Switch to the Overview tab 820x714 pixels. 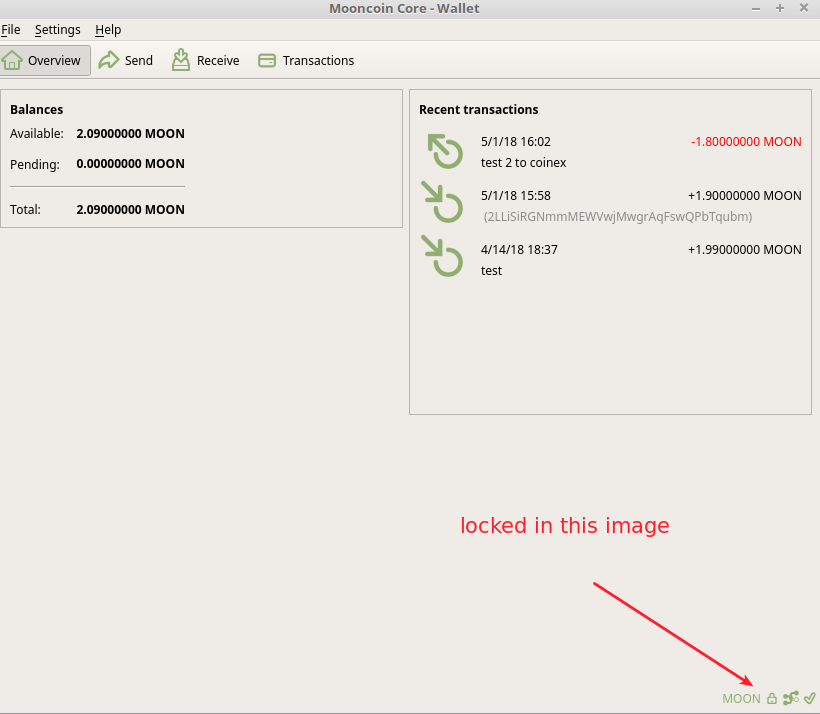click(45, 61)
